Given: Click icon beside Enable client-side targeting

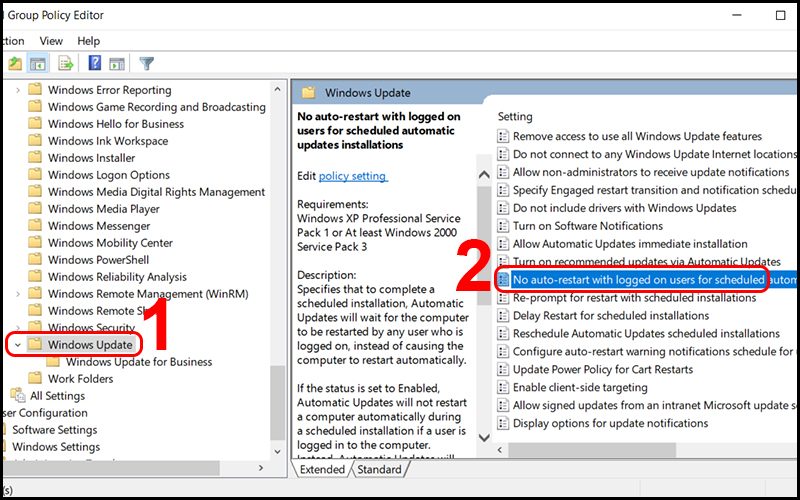Looking at the screenshot, I should (x=503, y=388).
